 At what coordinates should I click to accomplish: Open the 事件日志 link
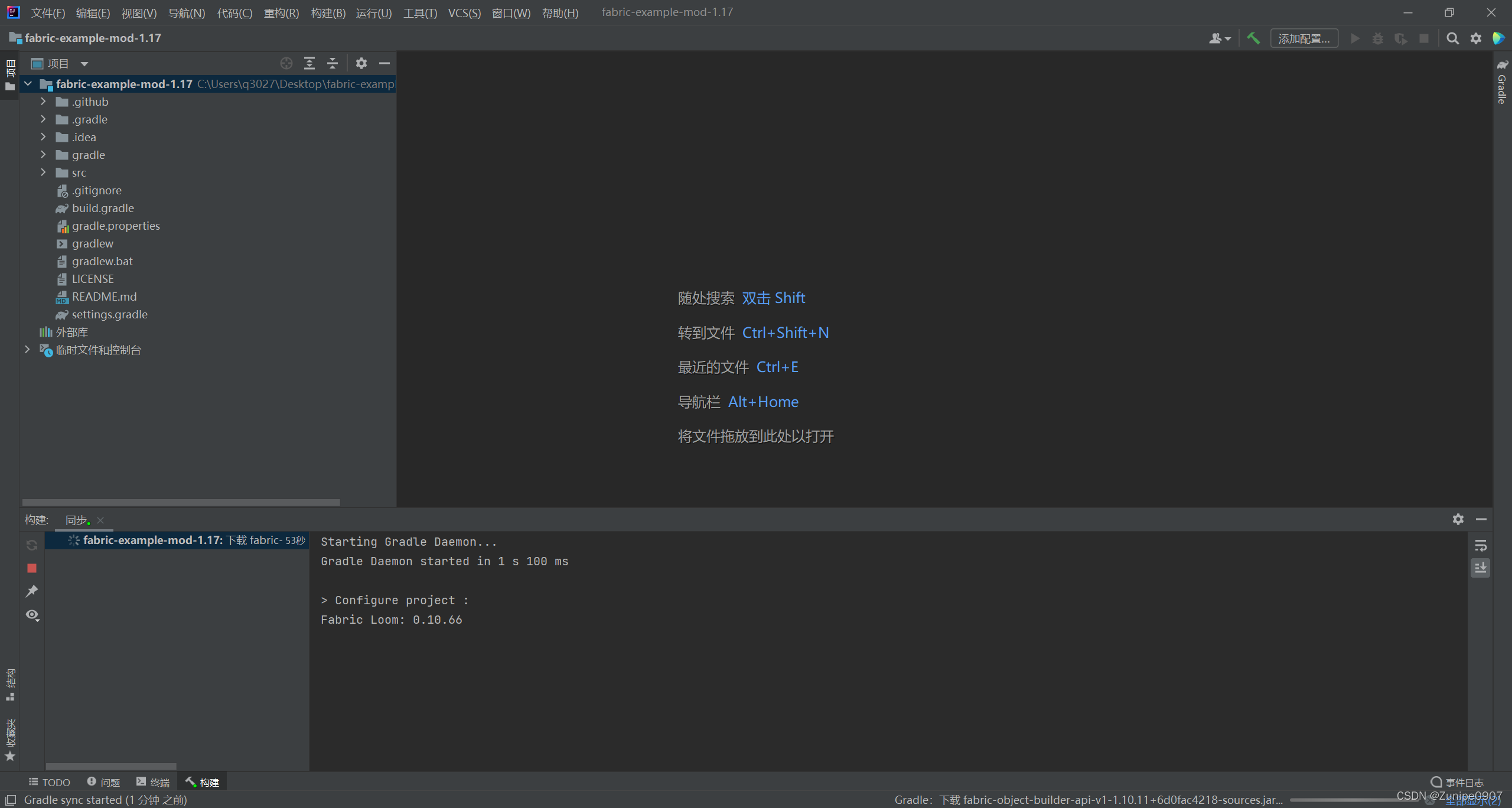coord(1458,782)
